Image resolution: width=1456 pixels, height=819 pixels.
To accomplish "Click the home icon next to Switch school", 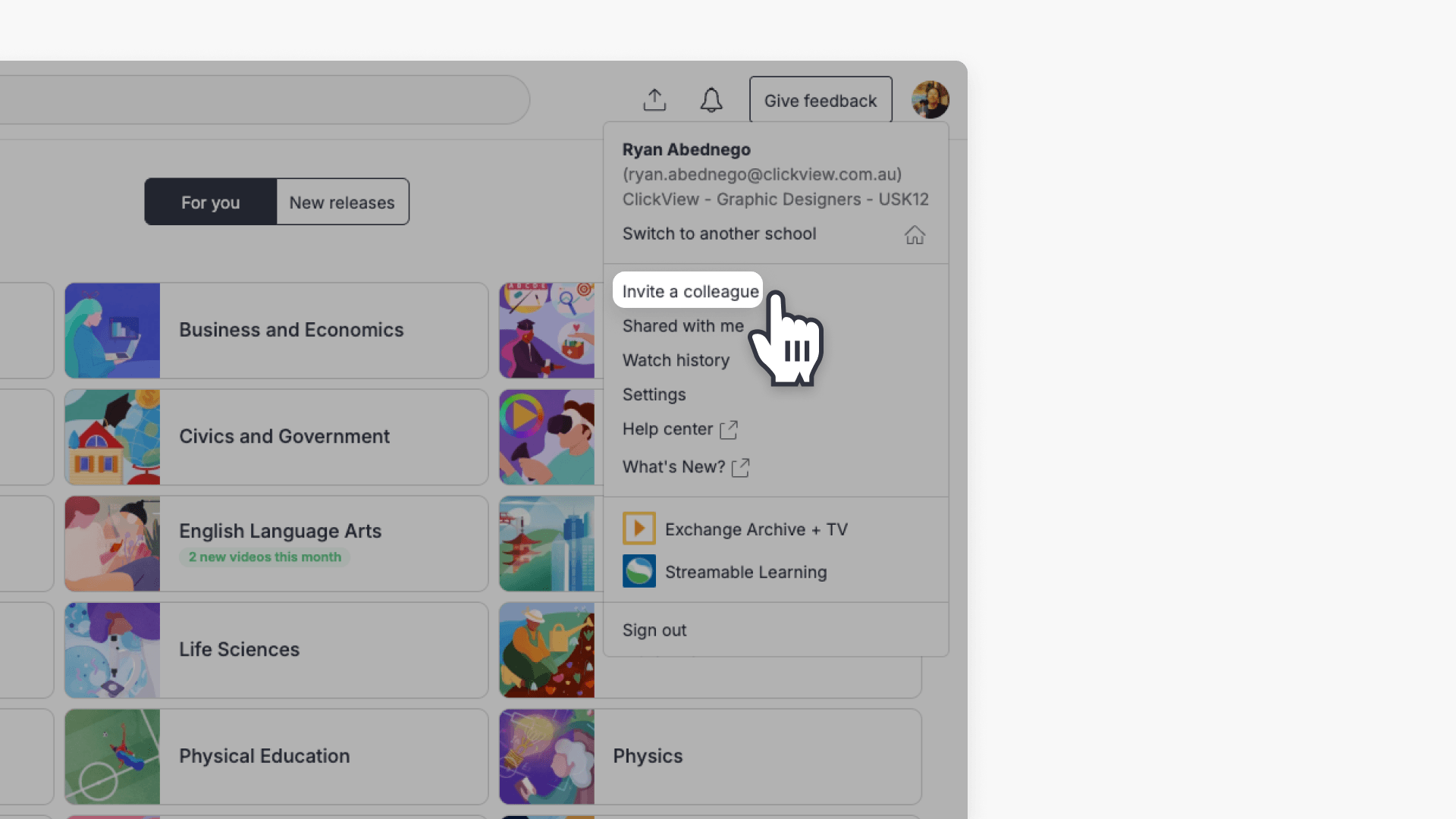I will pyautogui.click(x=915, y=235).
